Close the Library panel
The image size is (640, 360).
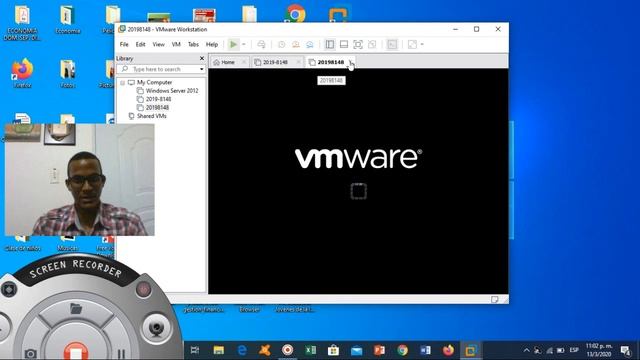[x=202, y=58]
